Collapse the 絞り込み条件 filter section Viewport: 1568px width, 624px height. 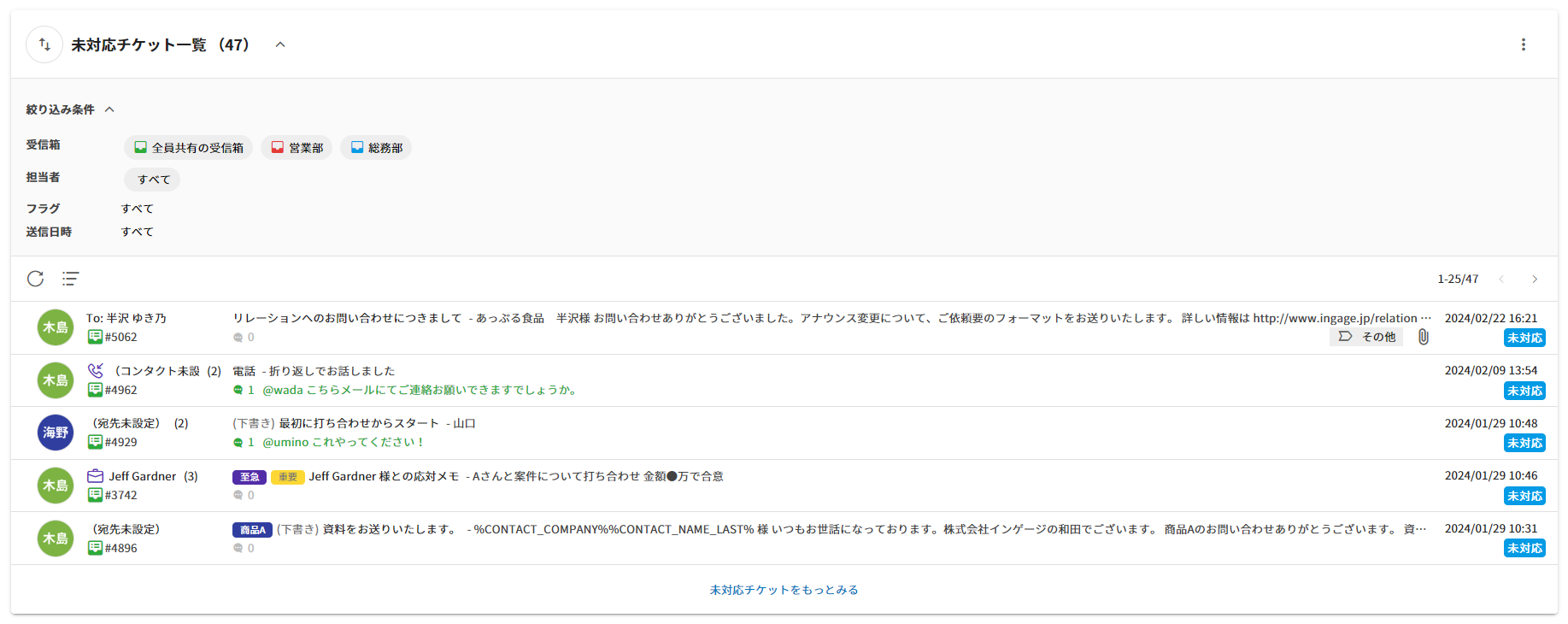(x=109, y=109)
